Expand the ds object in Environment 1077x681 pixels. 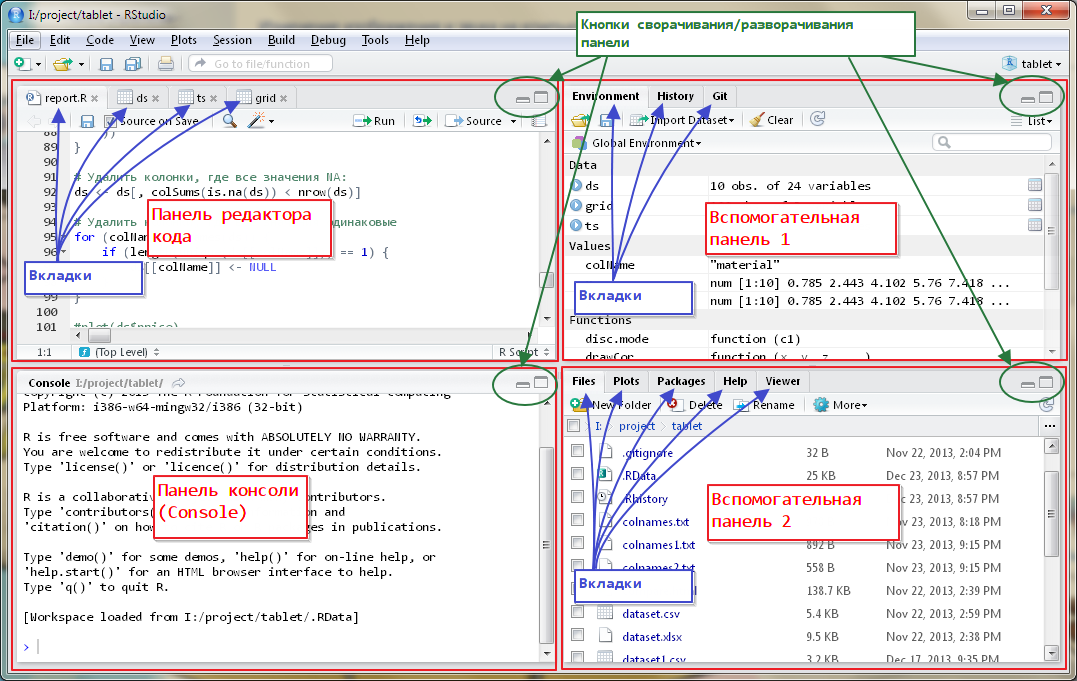(x=579, y=186)
